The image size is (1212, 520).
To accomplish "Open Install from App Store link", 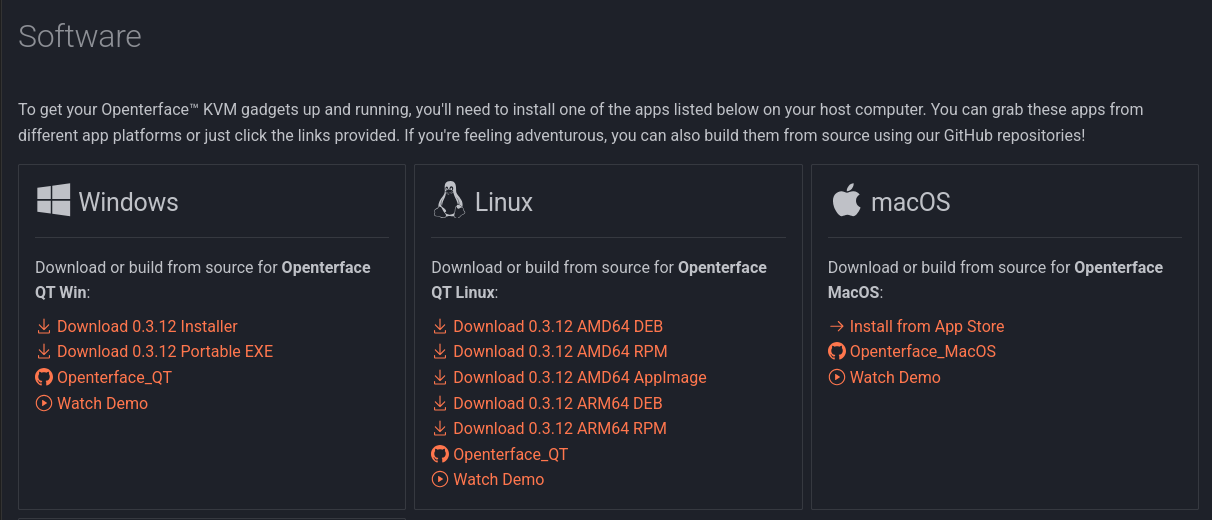I will click(927, 326).
